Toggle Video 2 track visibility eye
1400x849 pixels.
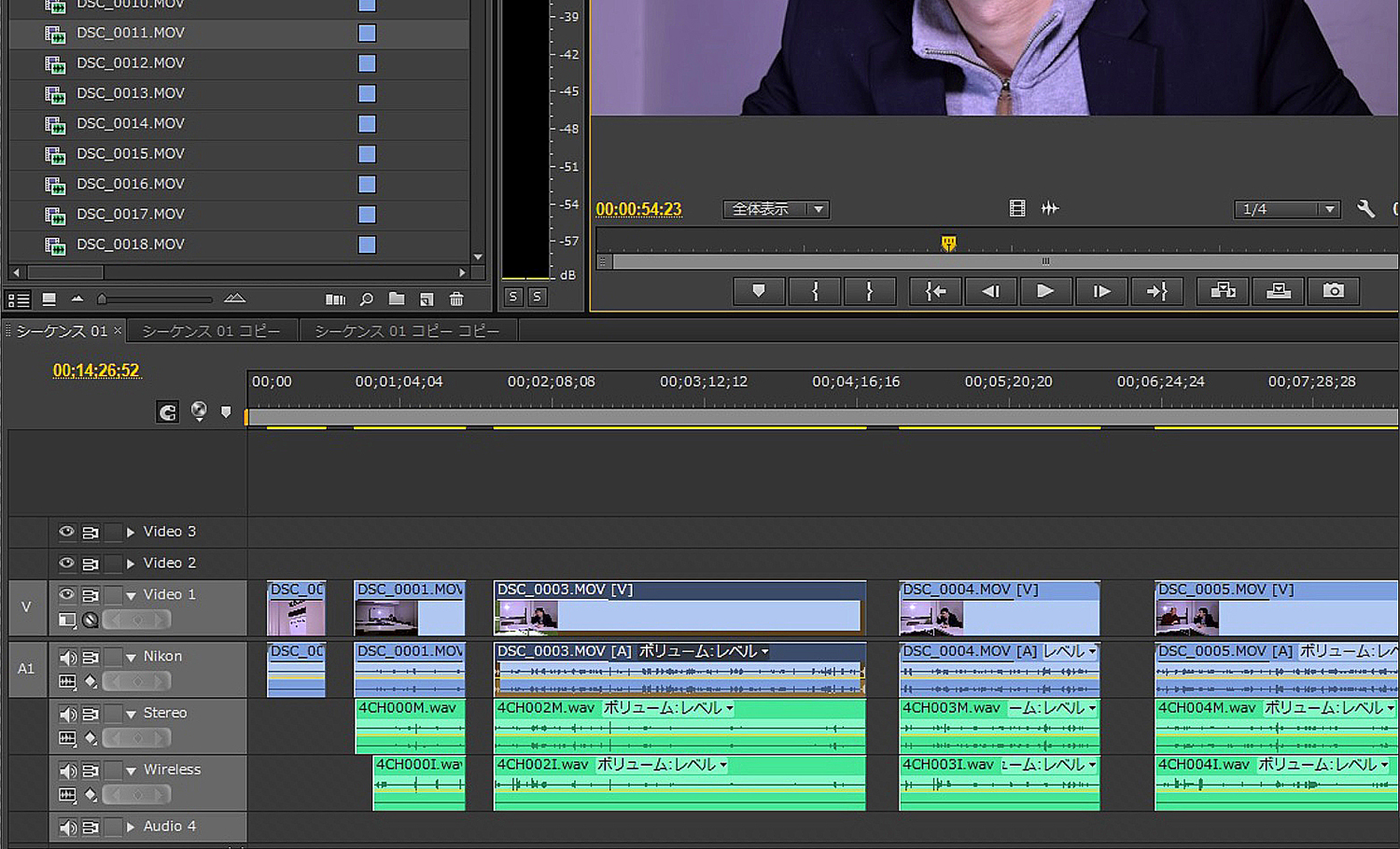[x=66, y=564]
